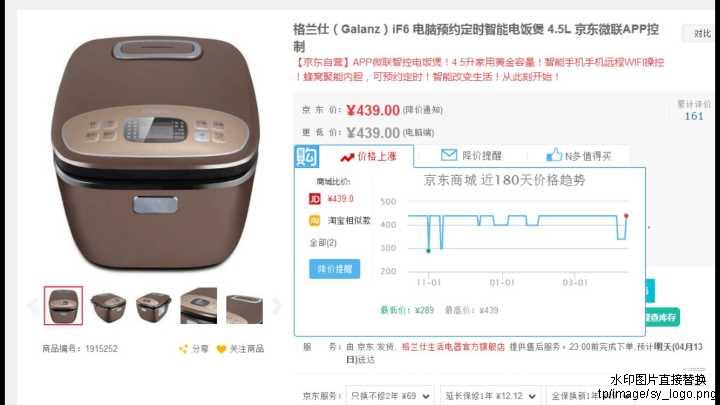Toggle the 对比 compare checkbox
The image size is (720, 405).
click(698, 34)
